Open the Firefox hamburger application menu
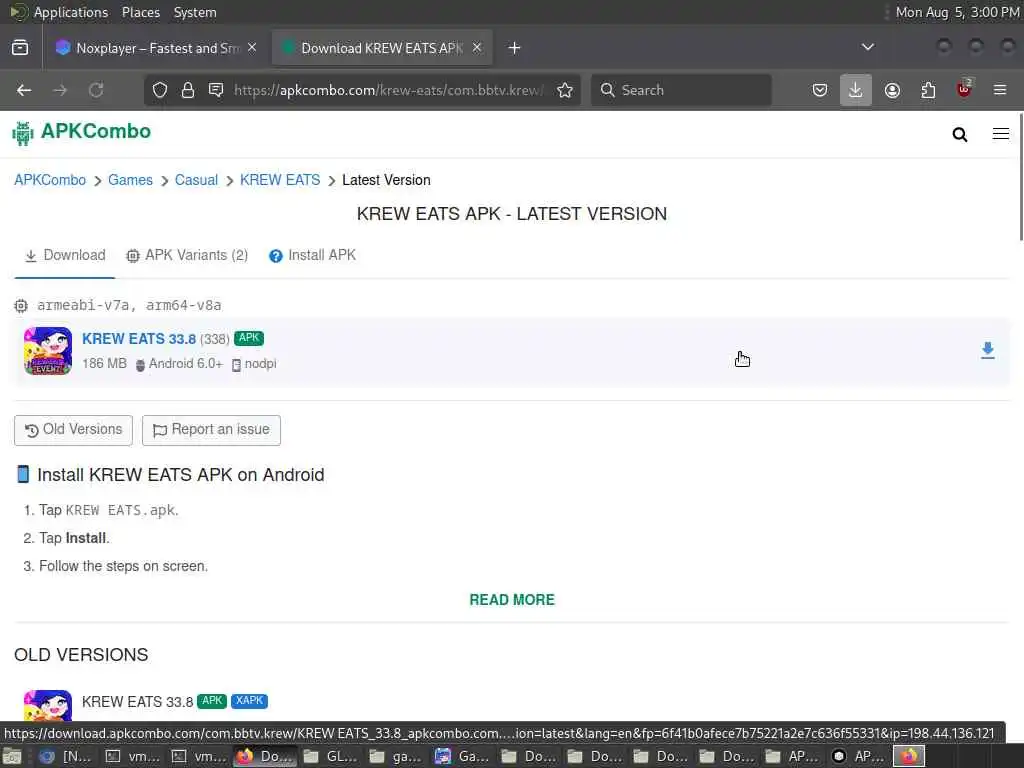This screenshot has height=768, width=1024. click(1000, 90)
